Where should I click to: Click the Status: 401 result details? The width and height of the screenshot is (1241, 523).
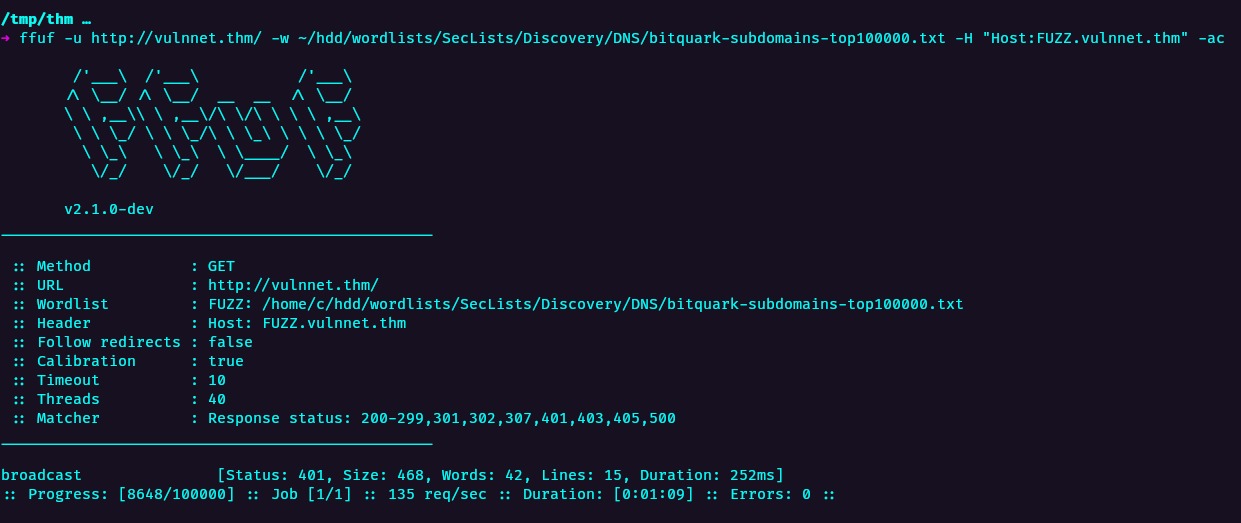501,475
